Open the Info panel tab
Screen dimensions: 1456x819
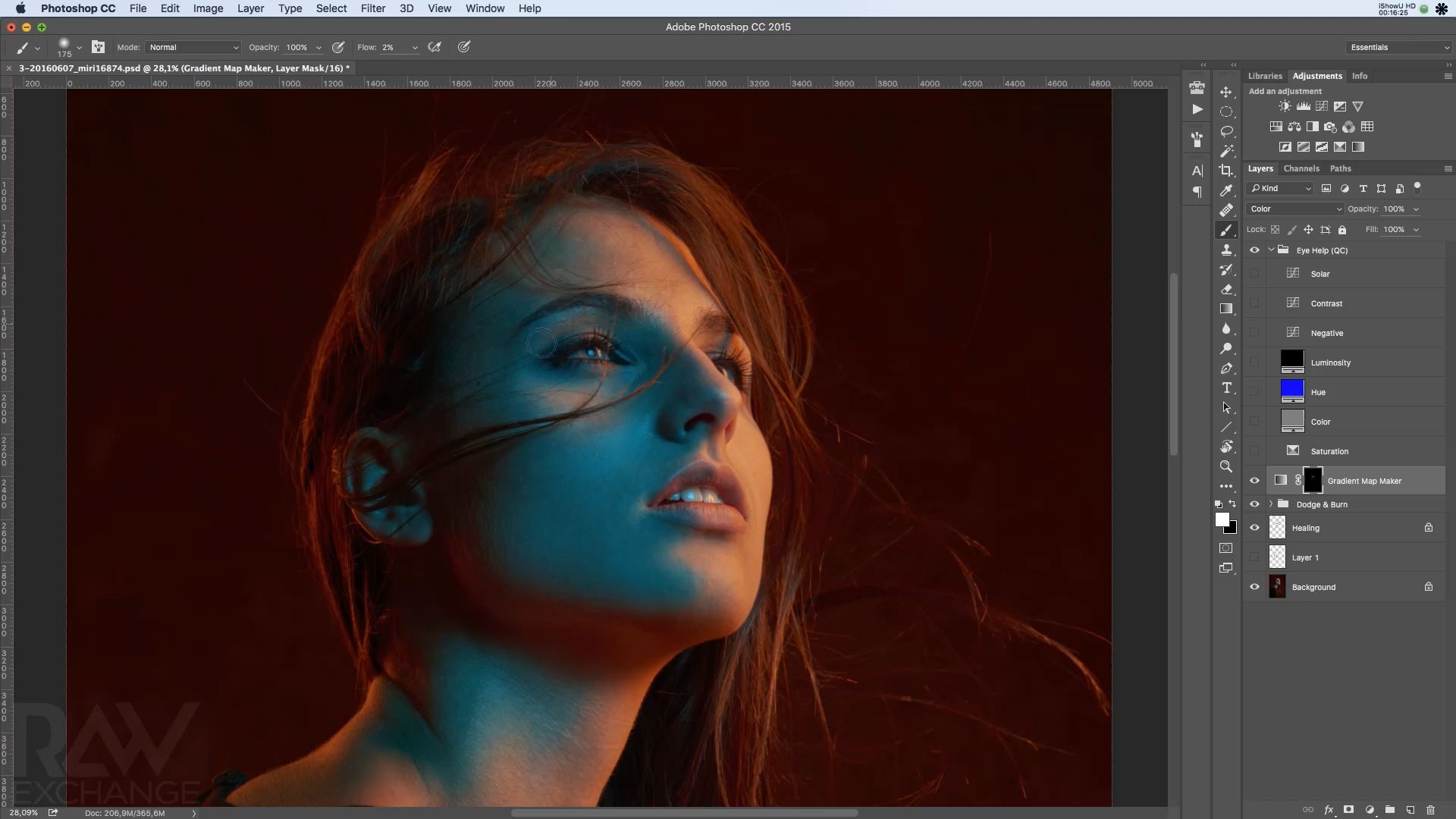pos(1360,76)
